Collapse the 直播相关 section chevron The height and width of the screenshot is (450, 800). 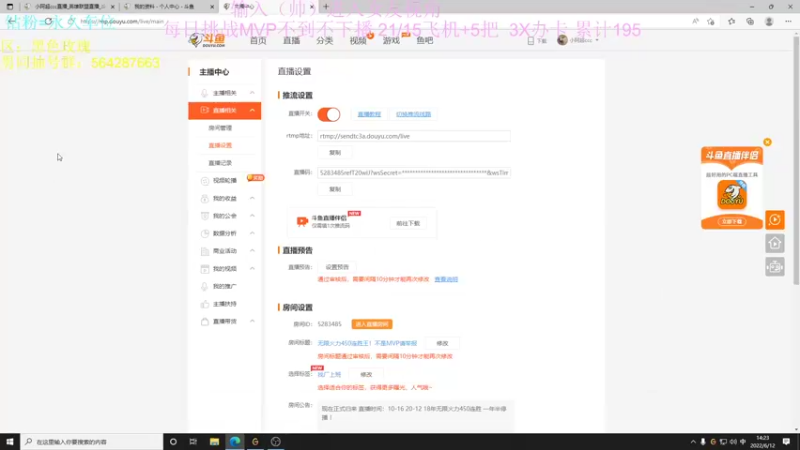(252, 110)
